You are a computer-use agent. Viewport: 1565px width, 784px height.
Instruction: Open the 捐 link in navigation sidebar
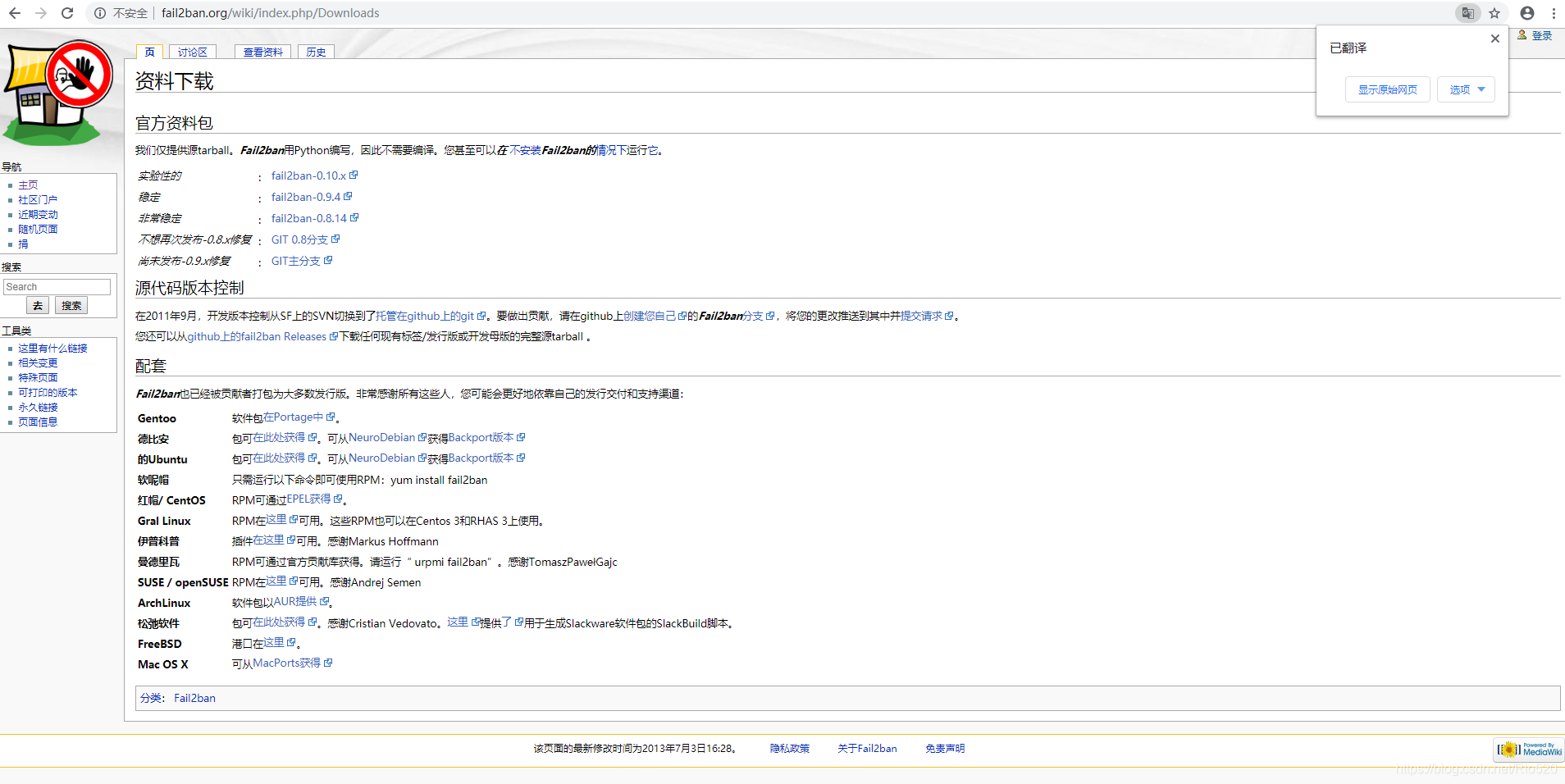[x=23, y=244]
